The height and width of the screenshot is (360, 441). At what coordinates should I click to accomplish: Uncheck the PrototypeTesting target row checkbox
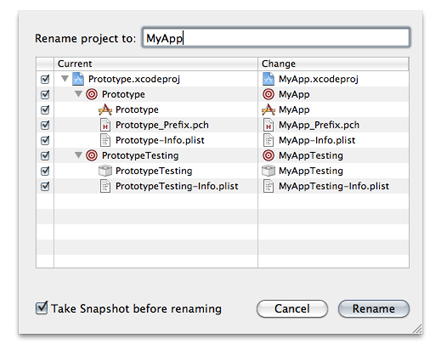(45, 156)
